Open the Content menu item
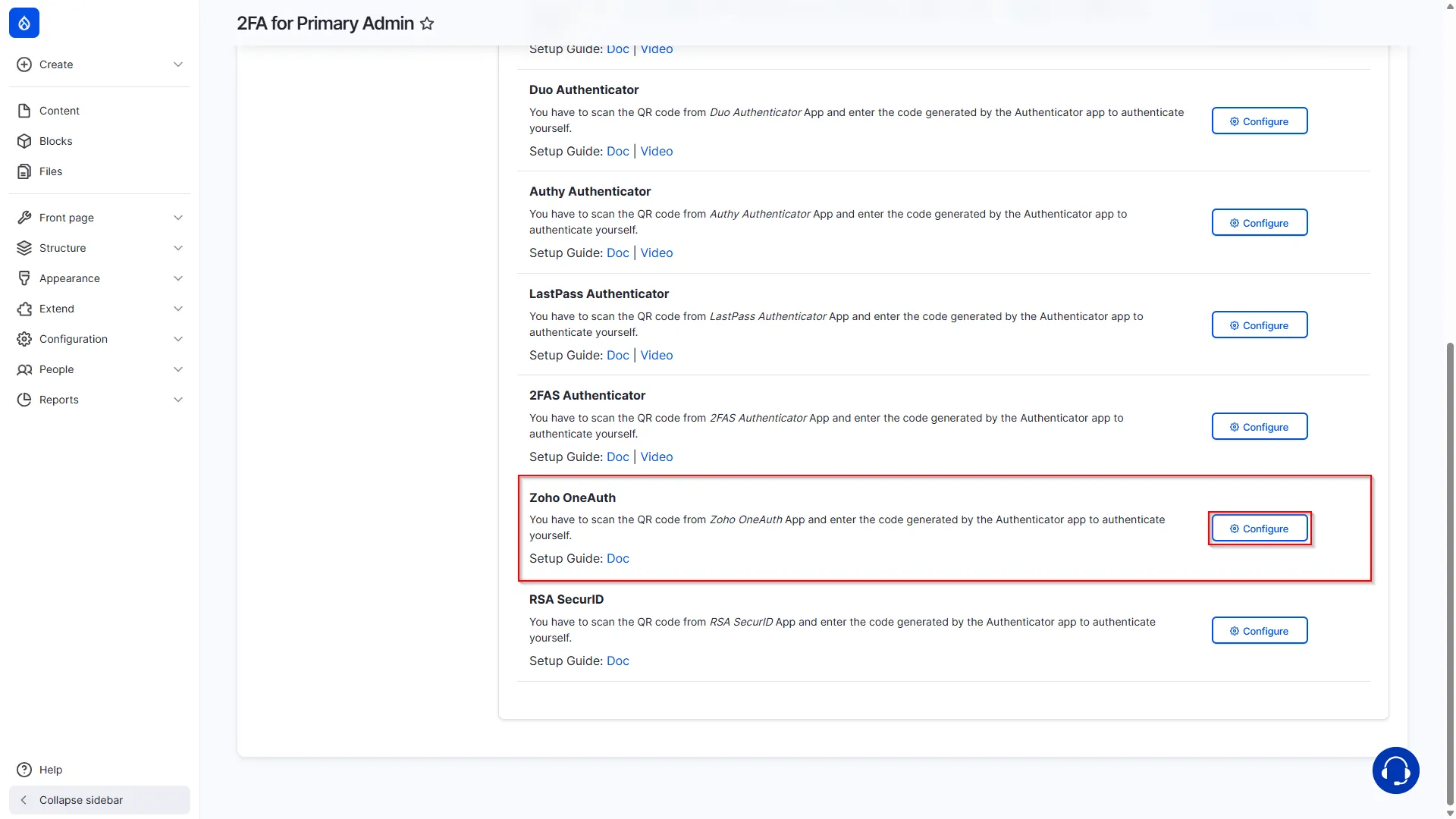 (x=99, y=111)
